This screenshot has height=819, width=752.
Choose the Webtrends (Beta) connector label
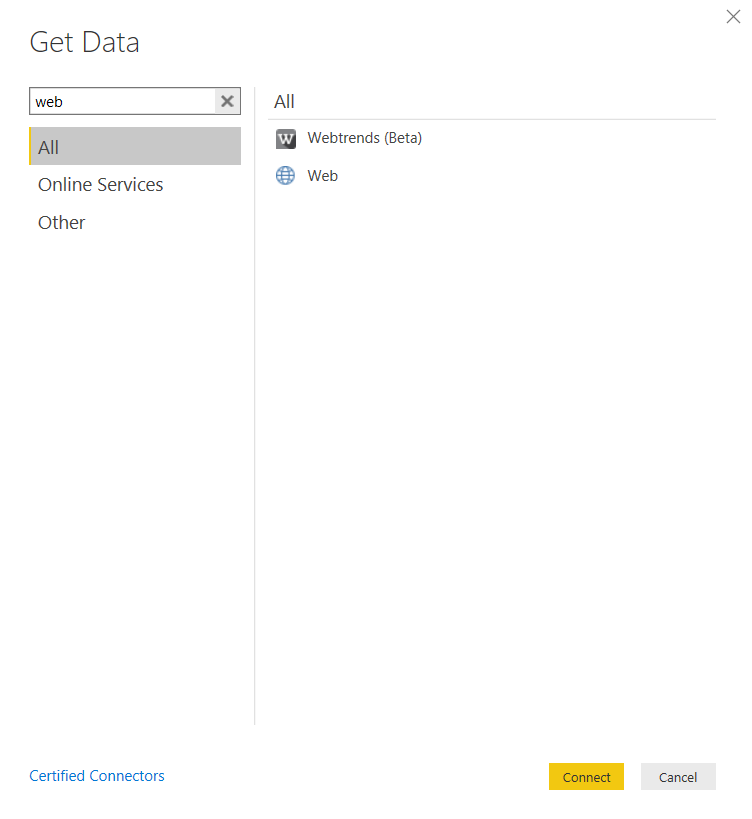coord(364,138)
